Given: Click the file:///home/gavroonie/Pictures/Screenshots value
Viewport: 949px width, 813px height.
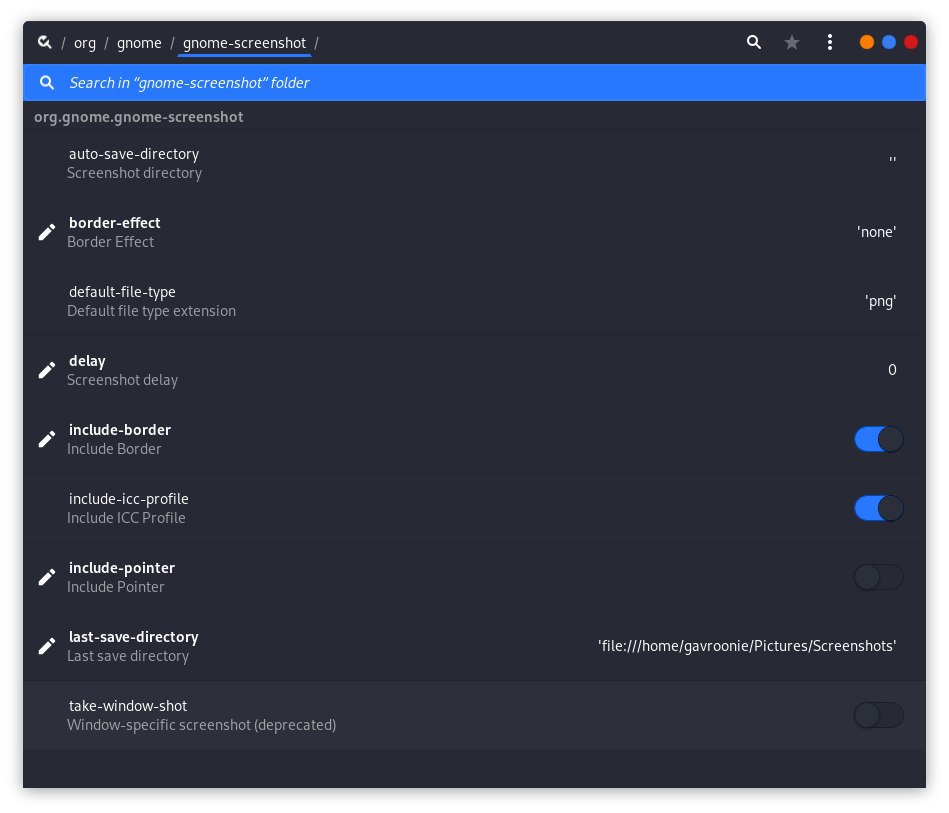Looking at the screenshot, I should click(747, 646).
